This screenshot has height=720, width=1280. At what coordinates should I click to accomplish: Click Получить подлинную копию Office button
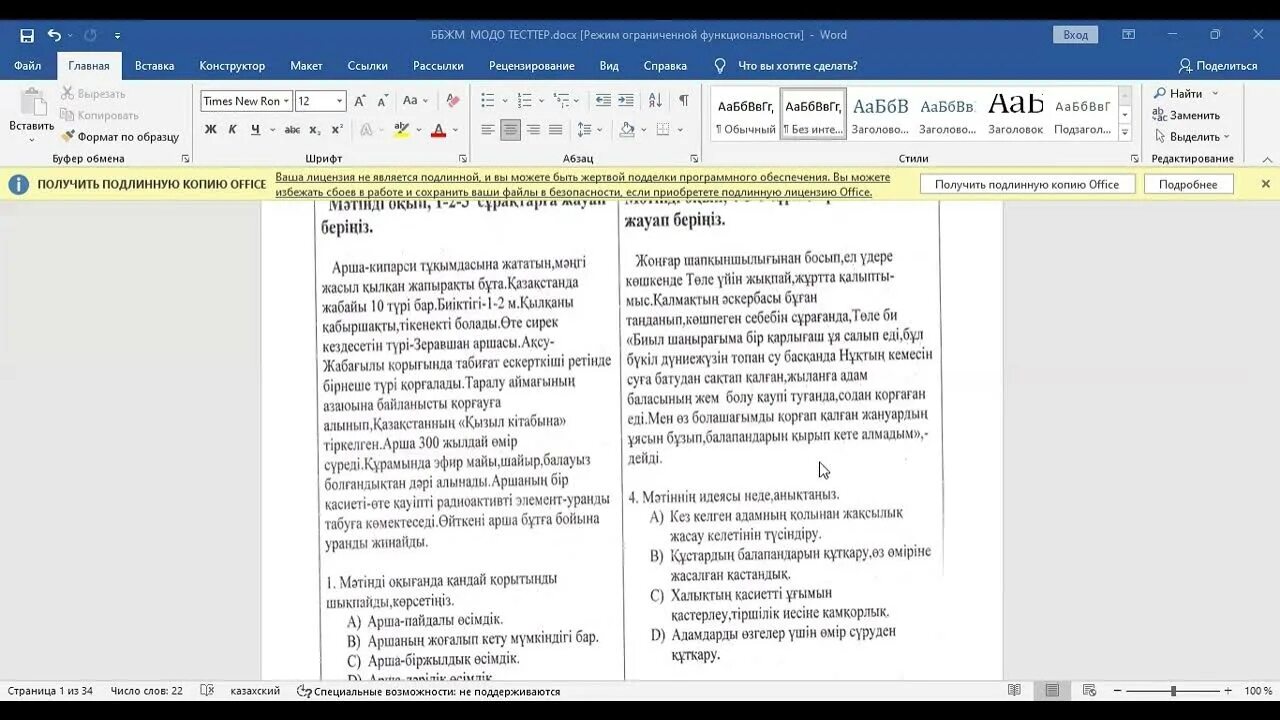[1027, 184]
